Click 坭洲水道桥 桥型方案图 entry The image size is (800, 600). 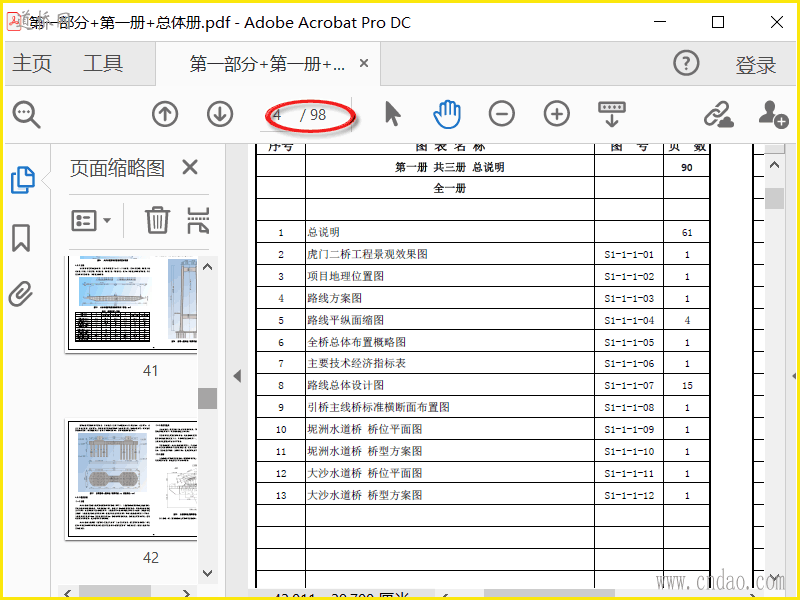coord(365,451)
